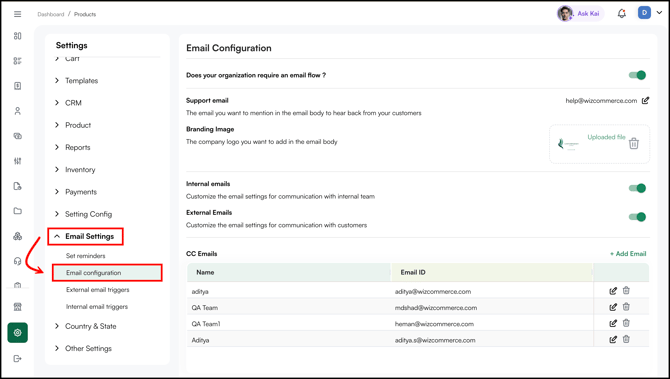Click the Uploaded file link

pos(606,137)
